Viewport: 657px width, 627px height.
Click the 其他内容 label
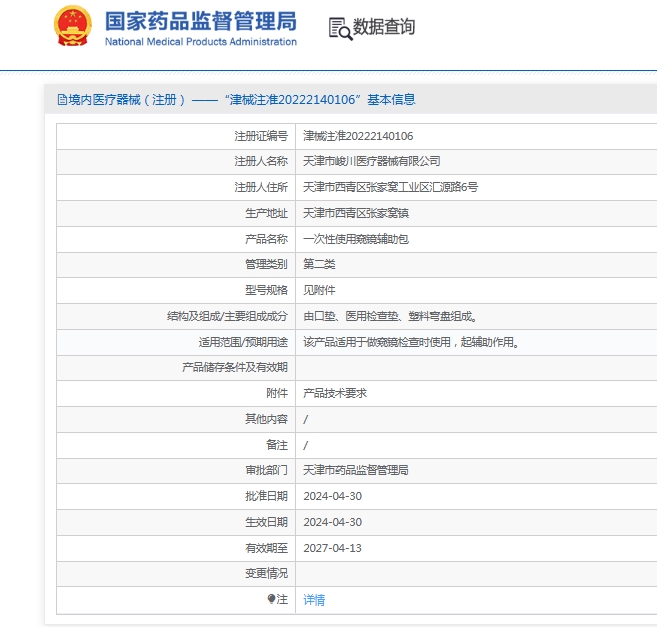click(266, 419)
